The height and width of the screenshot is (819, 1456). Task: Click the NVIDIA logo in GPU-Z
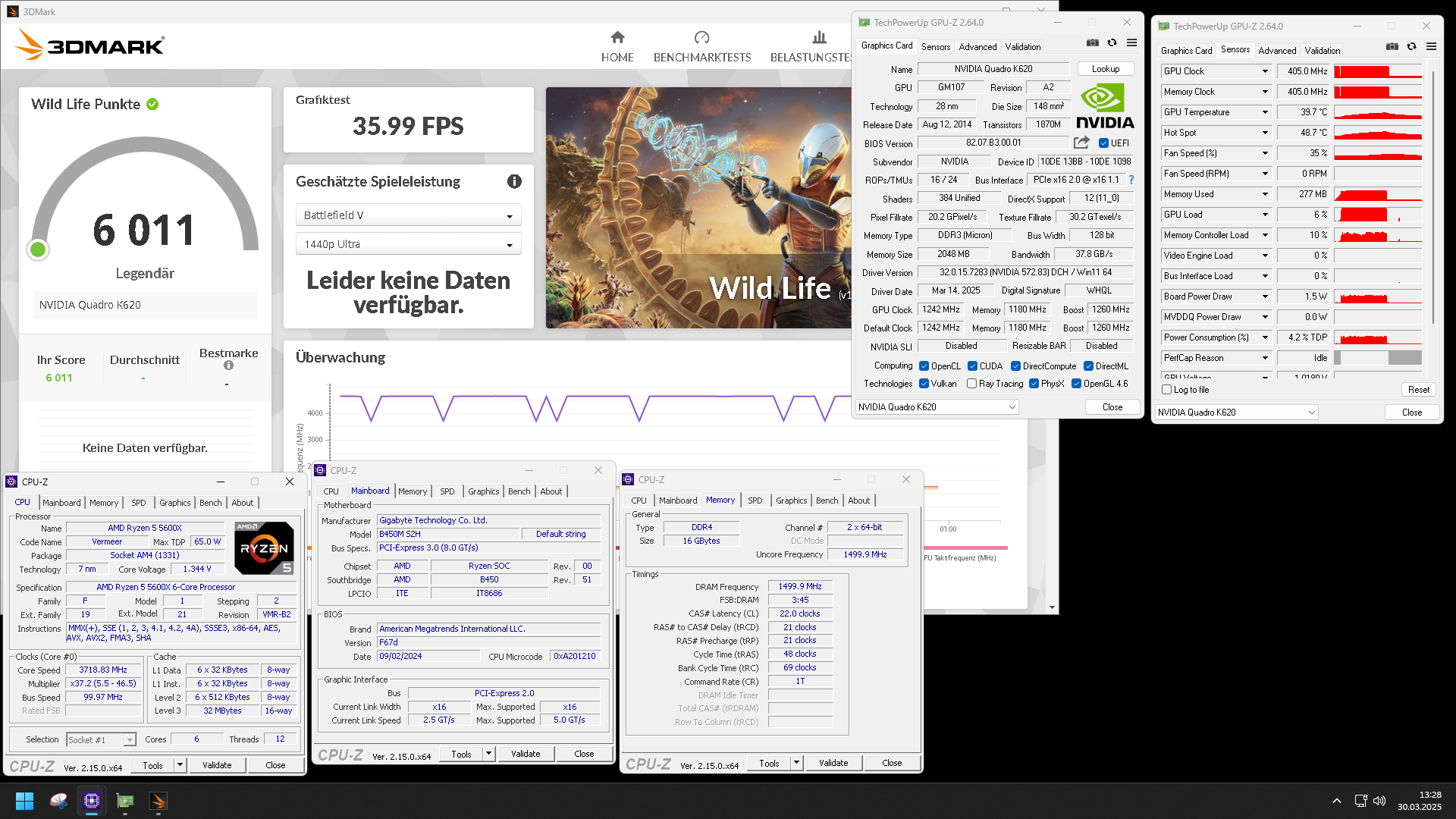[1105, 106]
